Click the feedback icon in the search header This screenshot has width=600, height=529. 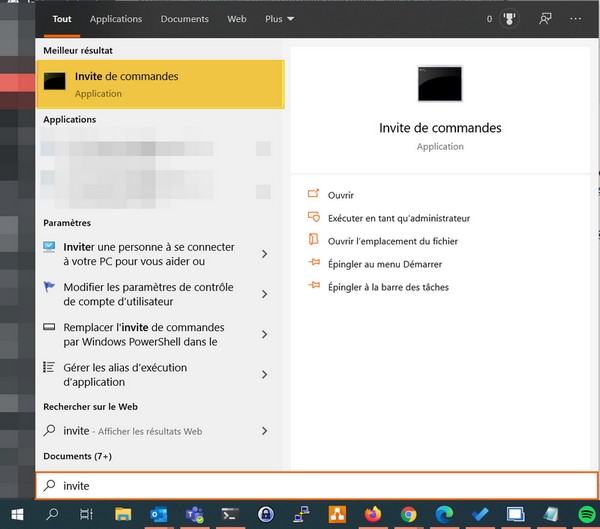coord(545,19)
